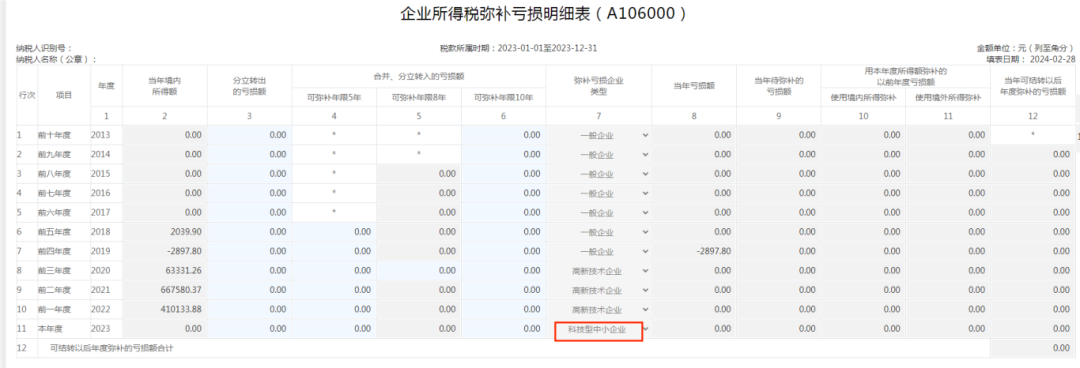Open enterprise type dropdown for year 2020
The height and width of the screenshot is (368, 1080).
599,270
